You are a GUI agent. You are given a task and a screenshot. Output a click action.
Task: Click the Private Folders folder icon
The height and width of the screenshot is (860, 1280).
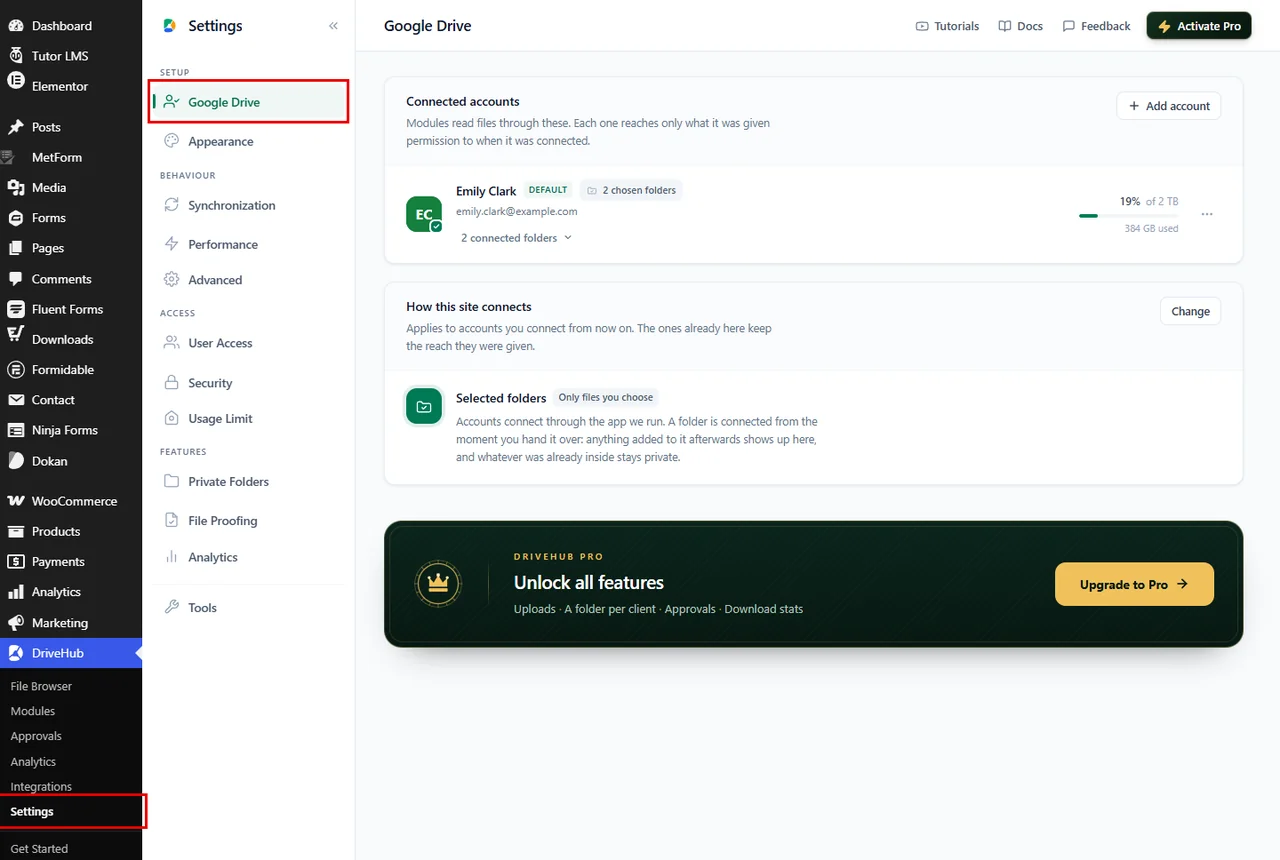coord(171,481)
